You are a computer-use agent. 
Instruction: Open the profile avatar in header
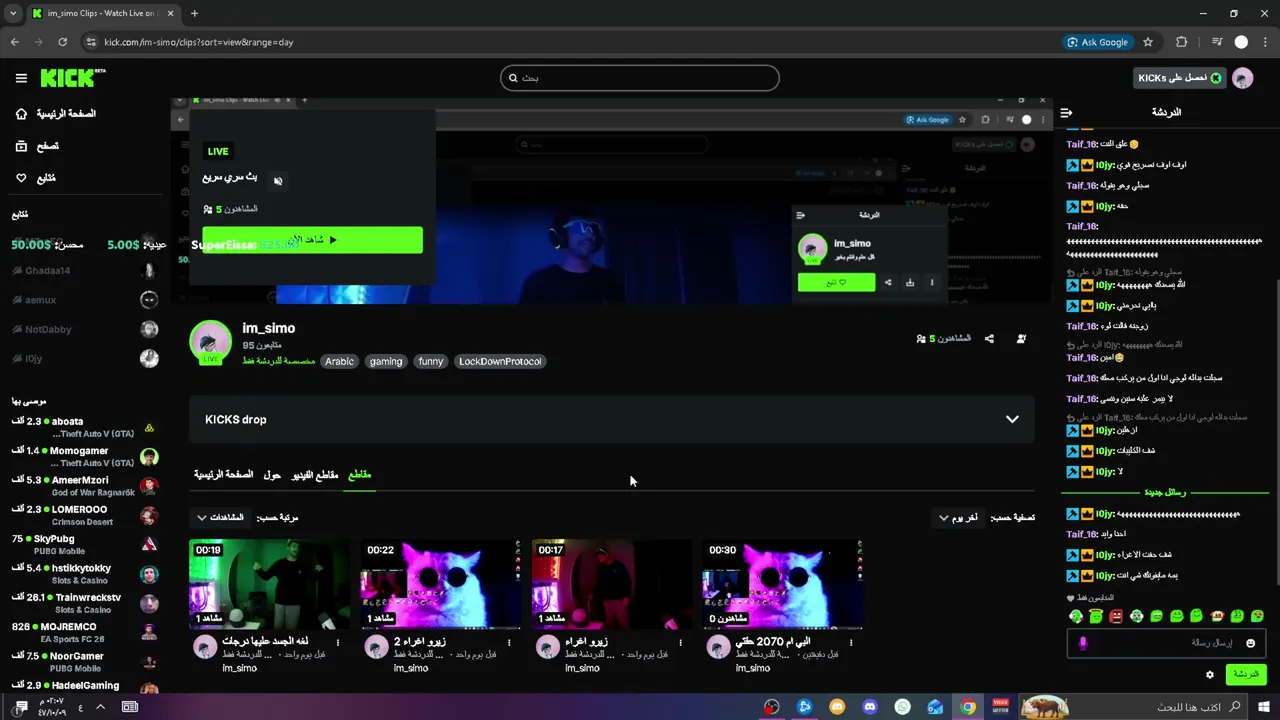[x=1242, y=78]
